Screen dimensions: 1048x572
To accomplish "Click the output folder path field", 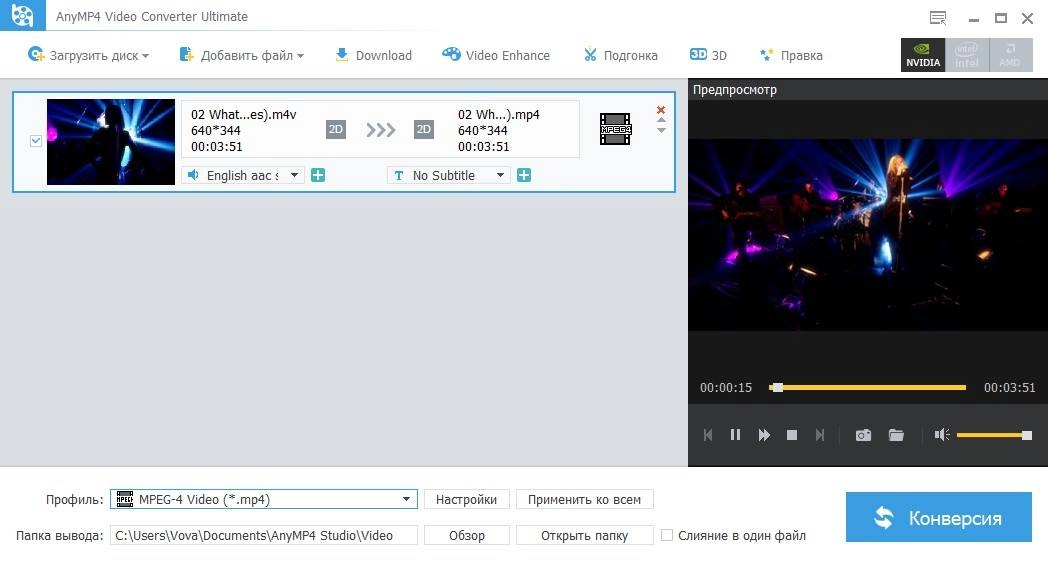I will coord(263,535).
